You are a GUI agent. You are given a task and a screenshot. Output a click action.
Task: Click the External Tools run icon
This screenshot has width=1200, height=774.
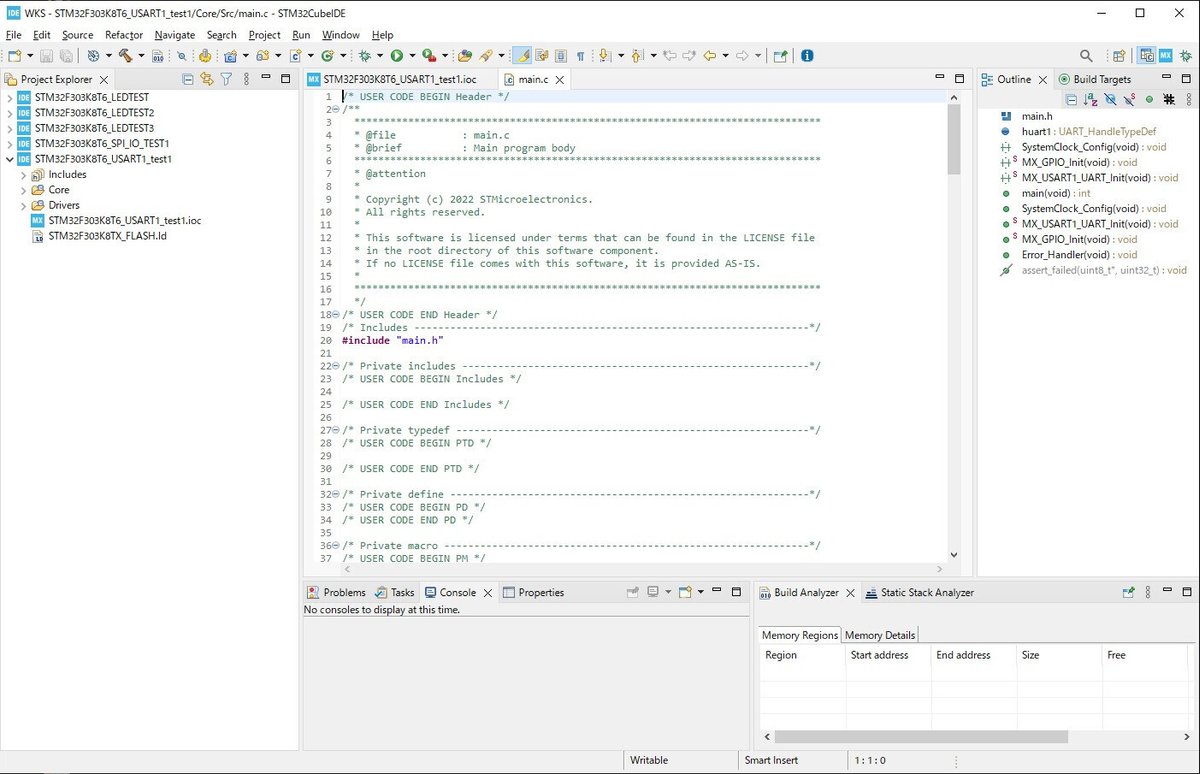pyautogui.click(x=431, y=56)
